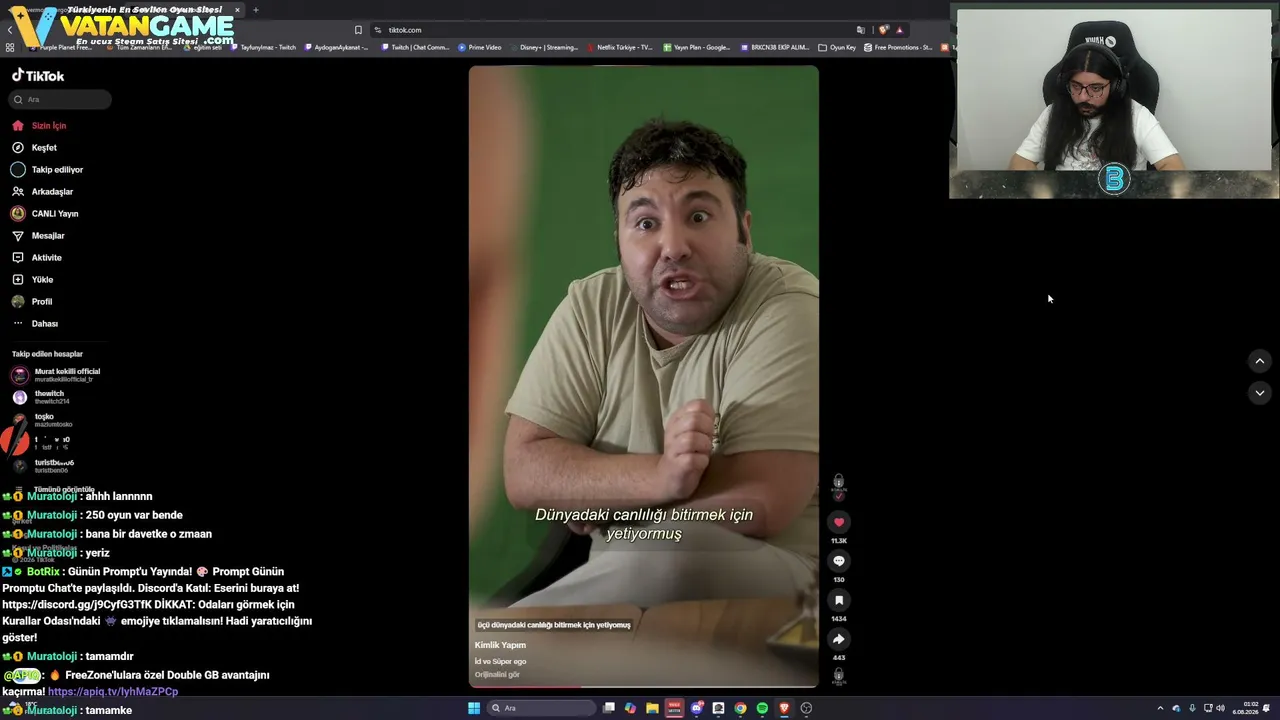Open Yayın Planı Google bookmark
This screenshot has width=1280, height=720.
click(x=697, y=47)
